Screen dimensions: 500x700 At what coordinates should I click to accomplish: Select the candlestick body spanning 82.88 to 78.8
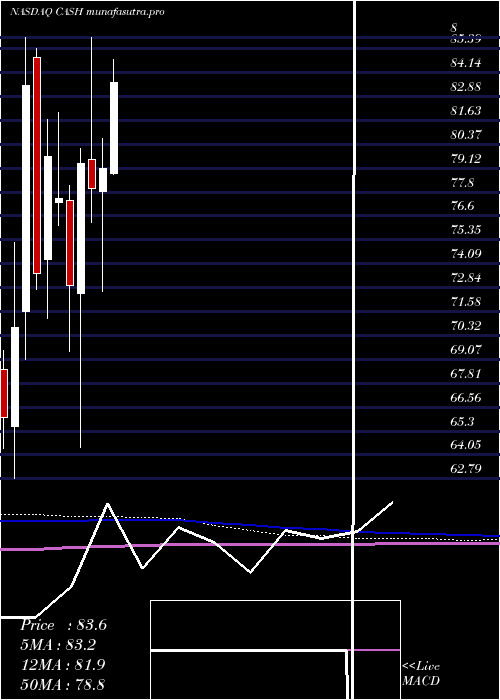114,128
